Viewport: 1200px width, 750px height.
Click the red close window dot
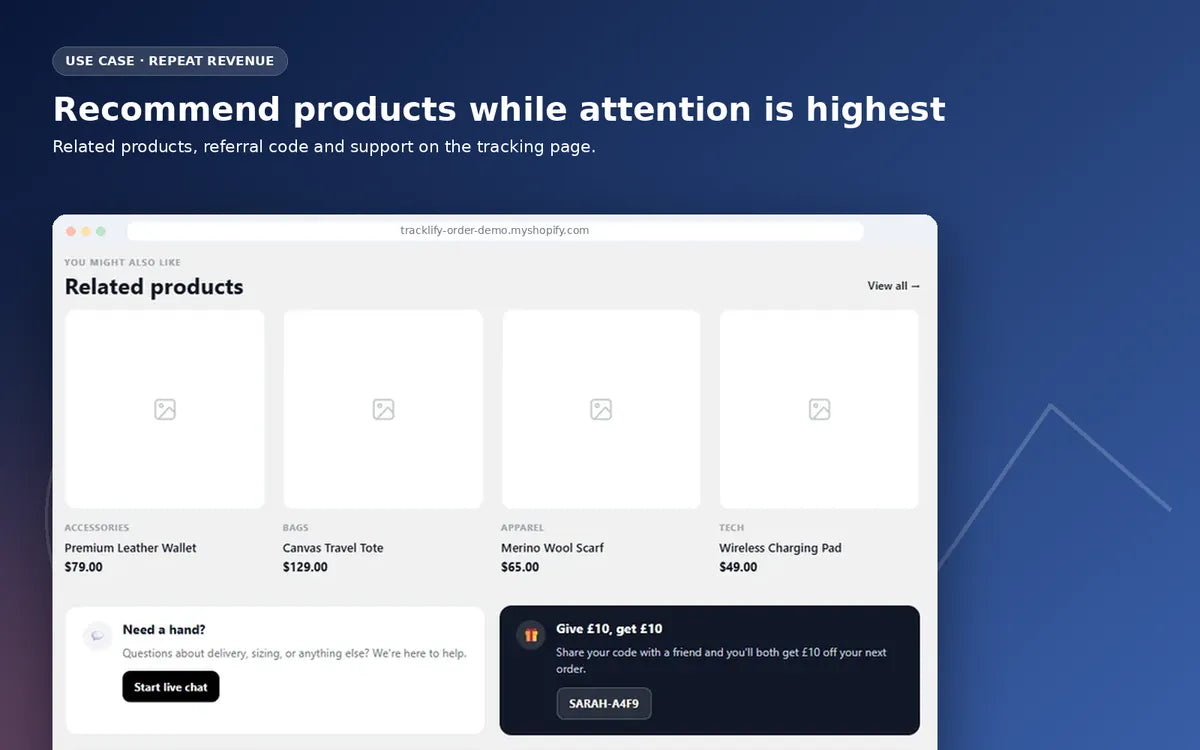(71, 231)
